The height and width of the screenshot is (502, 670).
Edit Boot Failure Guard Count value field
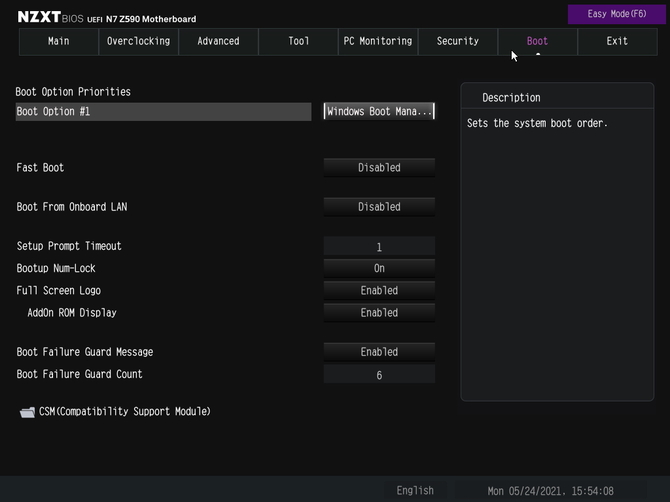tap(379, 375)
